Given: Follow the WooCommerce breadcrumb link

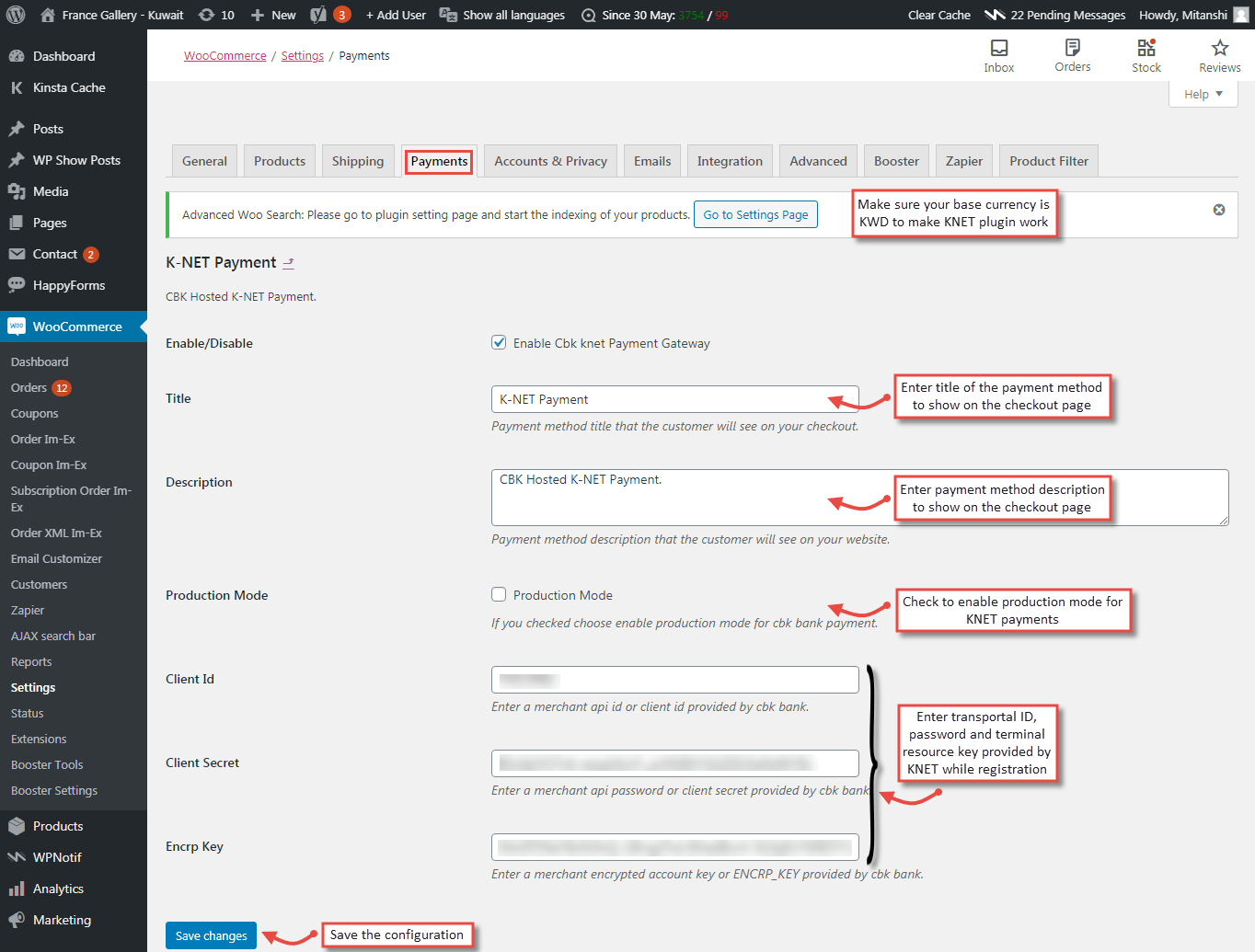Looking at the screenshot, I should click(225, 56).
